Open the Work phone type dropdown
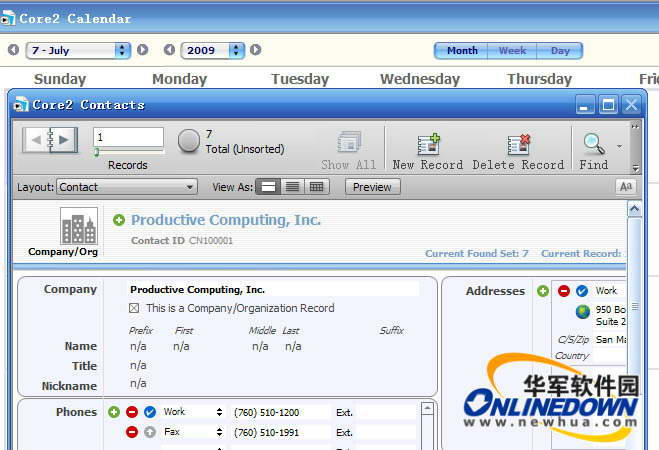Image resolution: width=659 pixels, height=450 pixels. pyautogui.click(x=219, y=412)
